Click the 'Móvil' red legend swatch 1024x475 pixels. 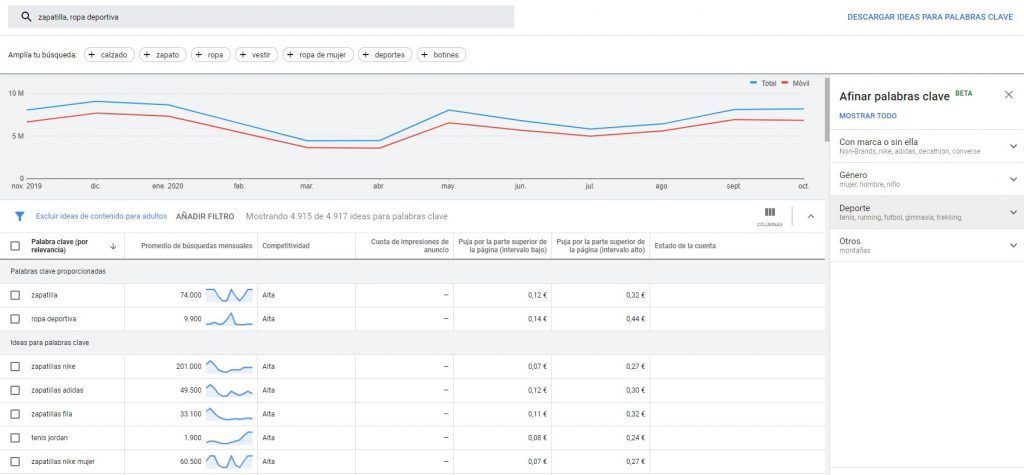tap(786, 84)
